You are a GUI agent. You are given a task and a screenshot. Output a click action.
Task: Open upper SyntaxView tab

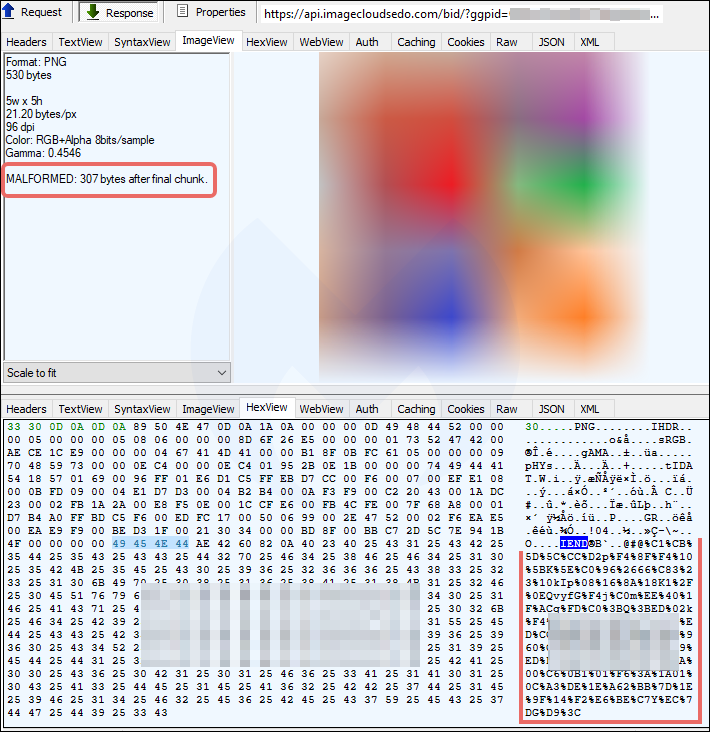tap(142, 42)
